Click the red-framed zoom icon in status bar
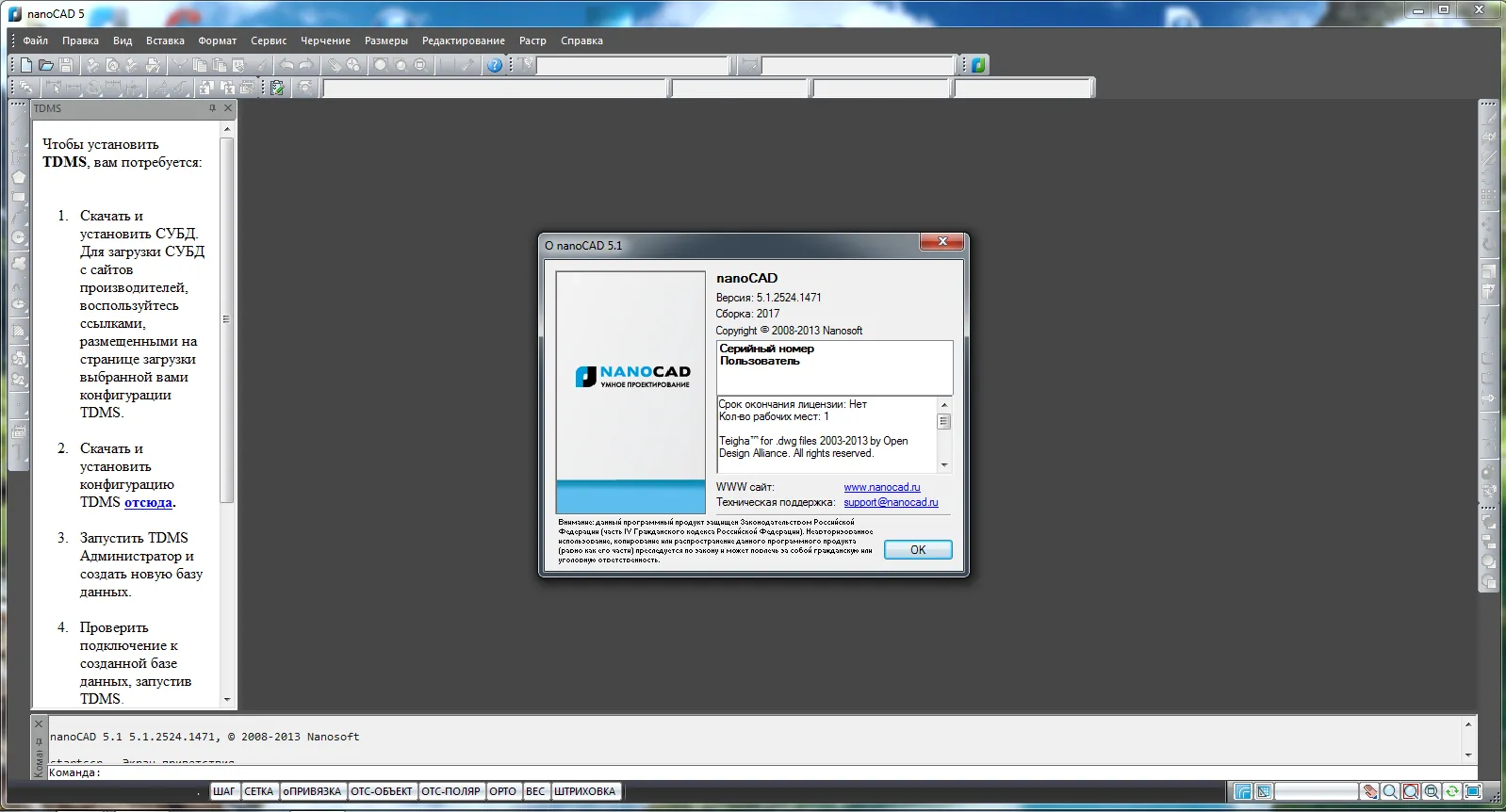Image resolution: width=1506 pixels, height=812 pixels. pos(1411,791)
